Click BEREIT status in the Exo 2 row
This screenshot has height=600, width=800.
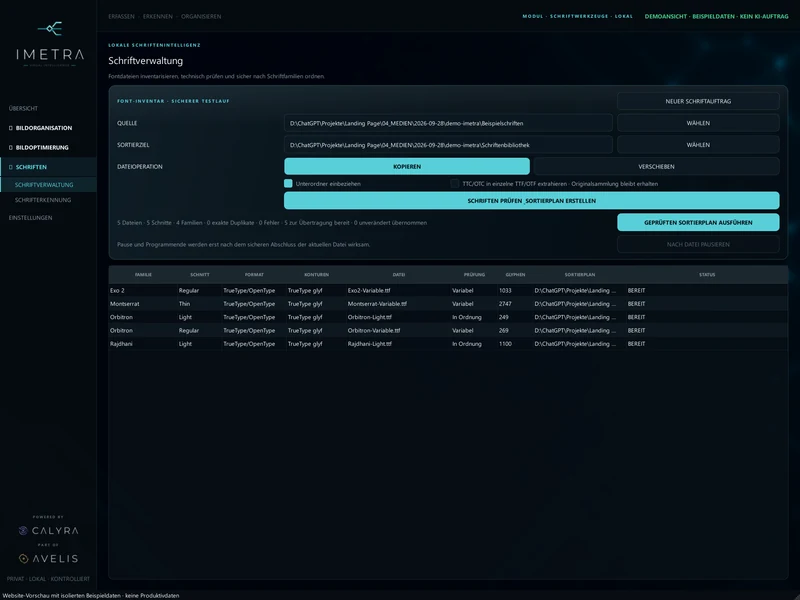click(x=636, y=290)
